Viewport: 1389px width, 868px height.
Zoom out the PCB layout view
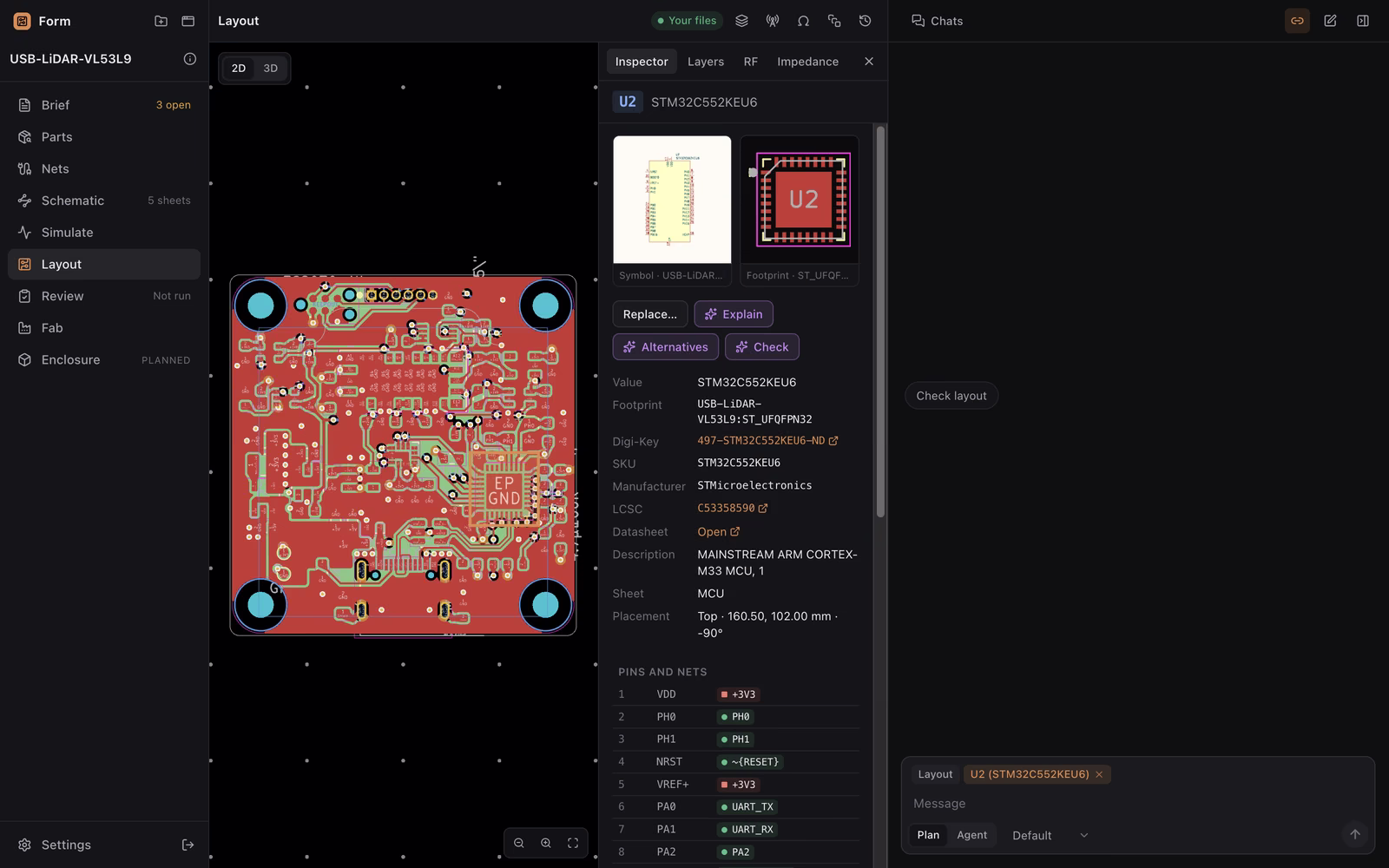tap(519, 843)
